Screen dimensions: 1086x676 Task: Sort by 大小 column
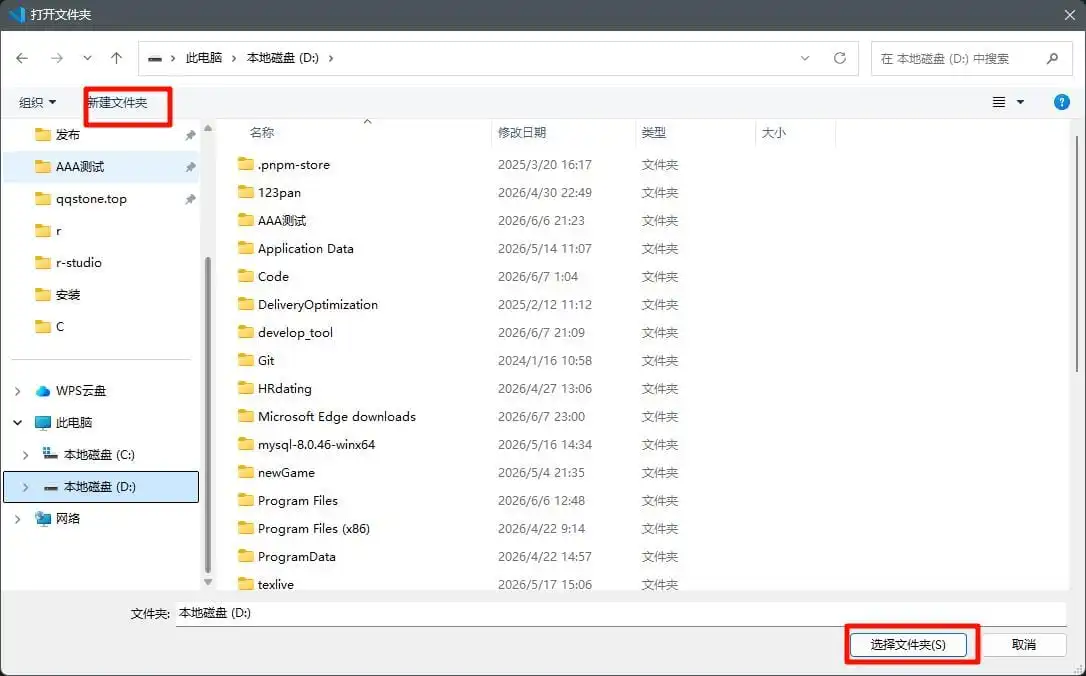pyautogui.click(x=774, y=132)
